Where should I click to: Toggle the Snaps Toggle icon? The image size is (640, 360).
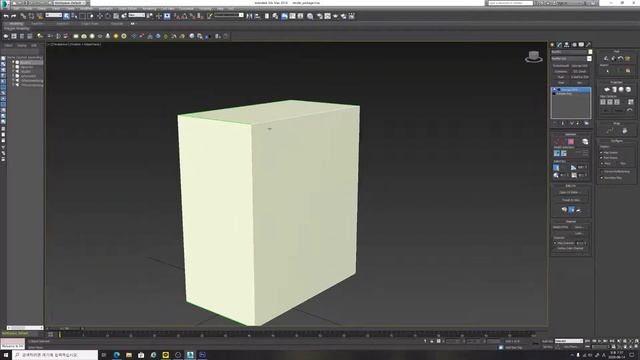(x=178, y=16)
